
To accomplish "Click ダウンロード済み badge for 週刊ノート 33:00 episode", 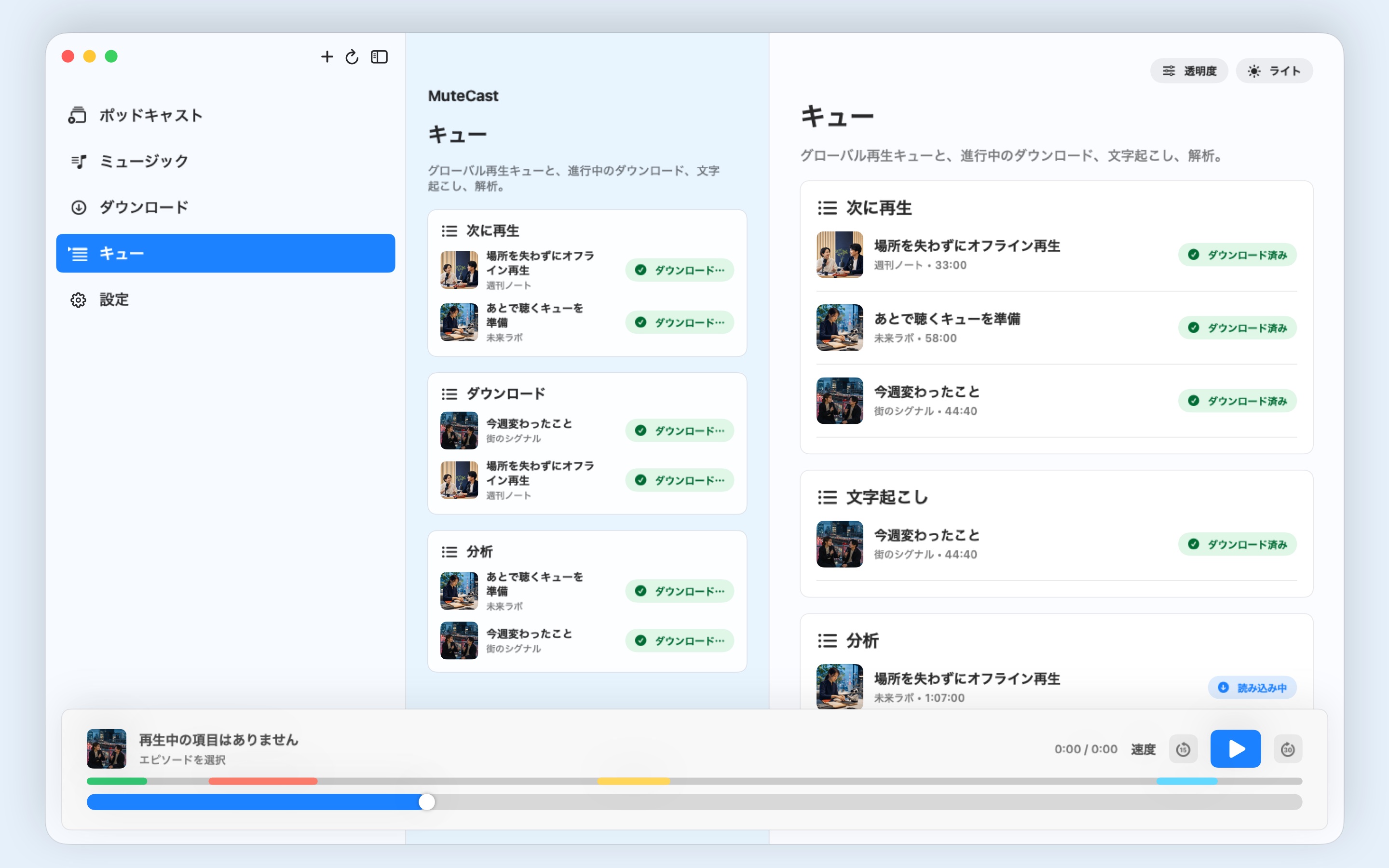I will pyautogui.click(x=1237, y=254).
